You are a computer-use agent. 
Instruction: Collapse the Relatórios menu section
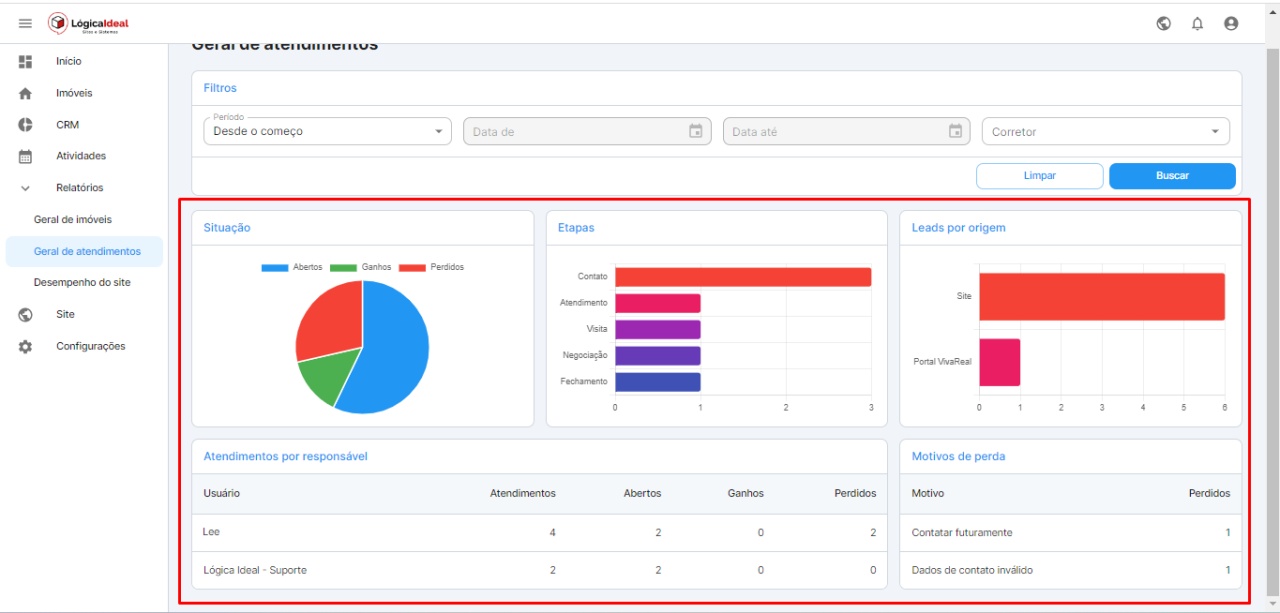26,188
